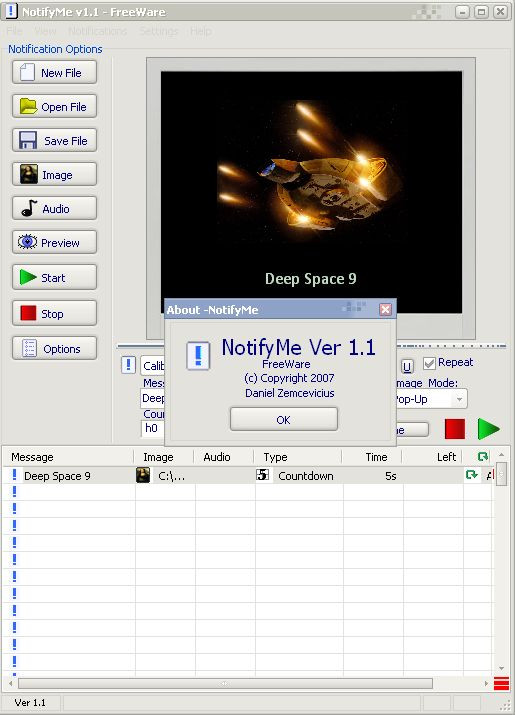The height and width of the screenshot is (715, 515).
Task: Click the green play arrow icon
Action: (489, 429)
